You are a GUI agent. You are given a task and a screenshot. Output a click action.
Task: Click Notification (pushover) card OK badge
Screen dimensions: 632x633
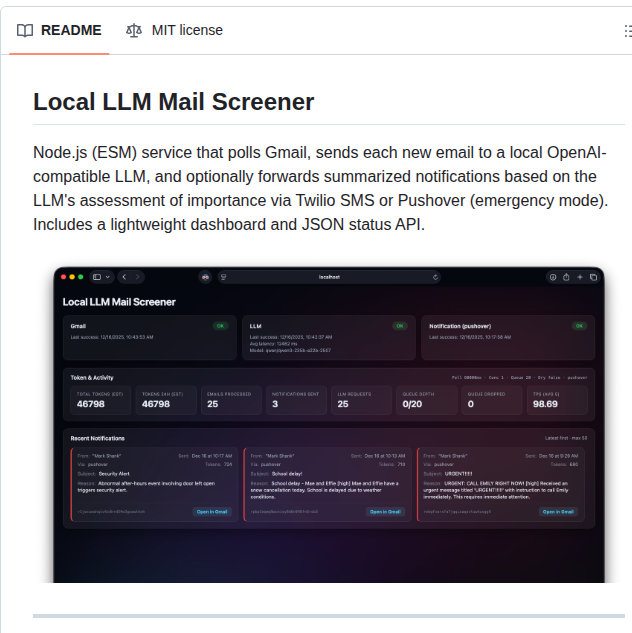(x=579, y=326)
